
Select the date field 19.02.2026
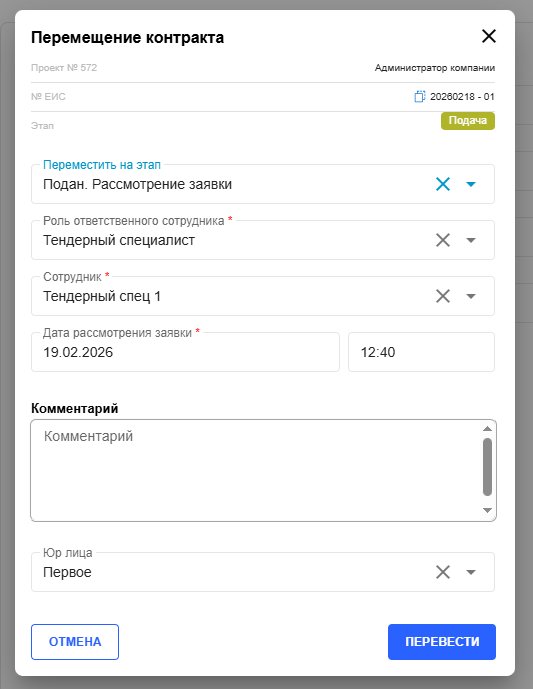click(185, 352)
